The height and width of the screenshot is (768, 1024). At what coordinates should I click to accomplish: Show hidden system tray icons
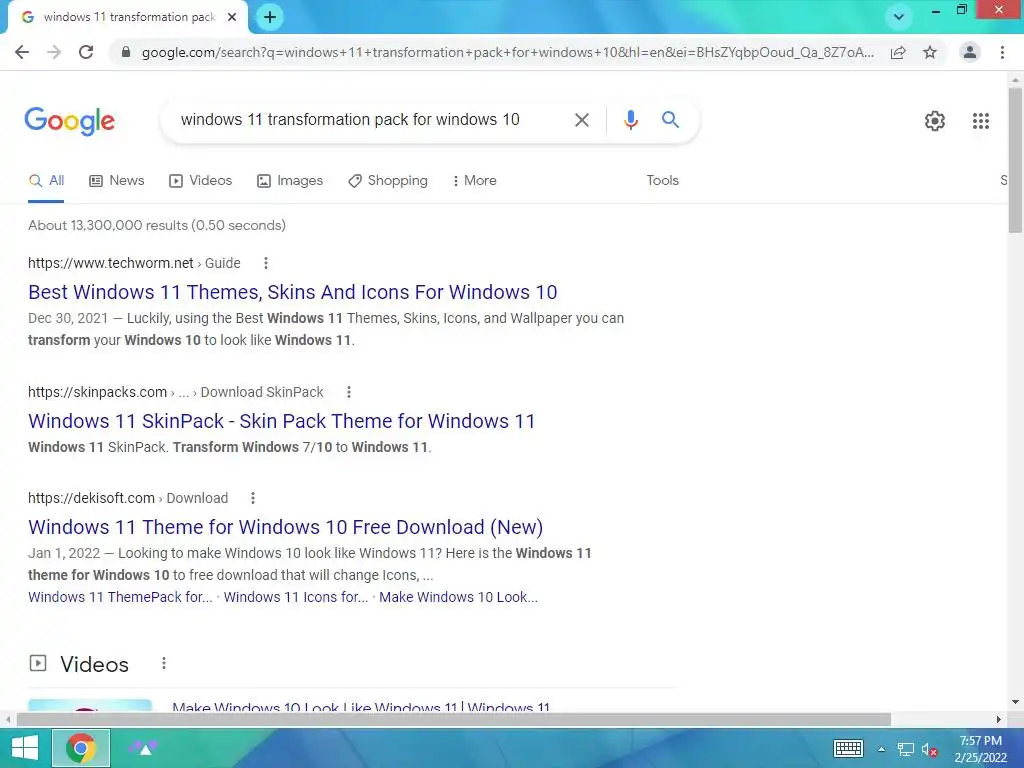881,749
